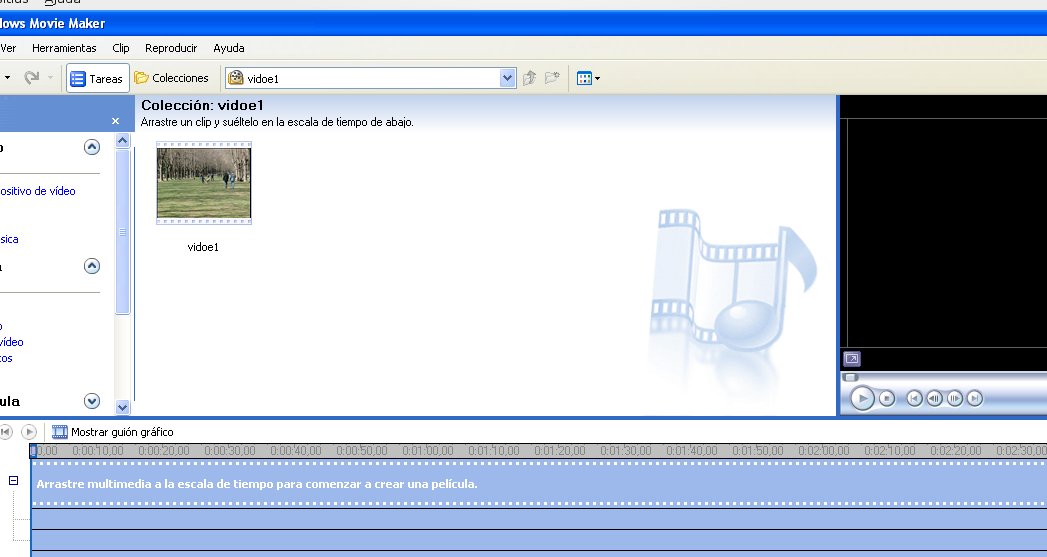Image resolution: width=1047 pixels, height=557 pixels.
Task: Click the Tasks pane scrollbar thumb
Action: coord(122,232)
